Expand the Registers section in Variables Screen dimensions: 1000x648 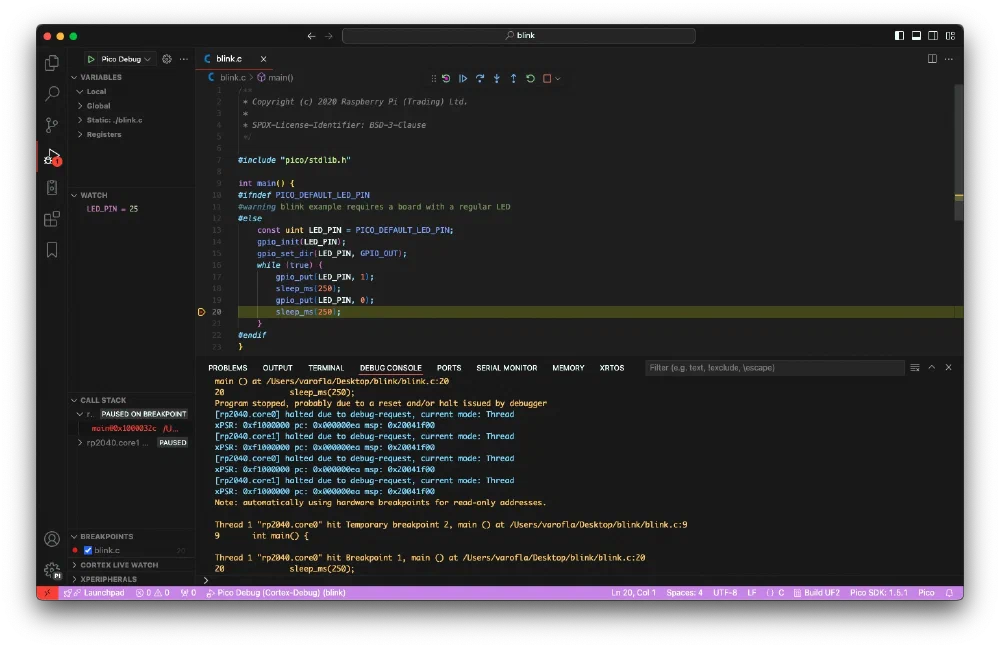103,134
